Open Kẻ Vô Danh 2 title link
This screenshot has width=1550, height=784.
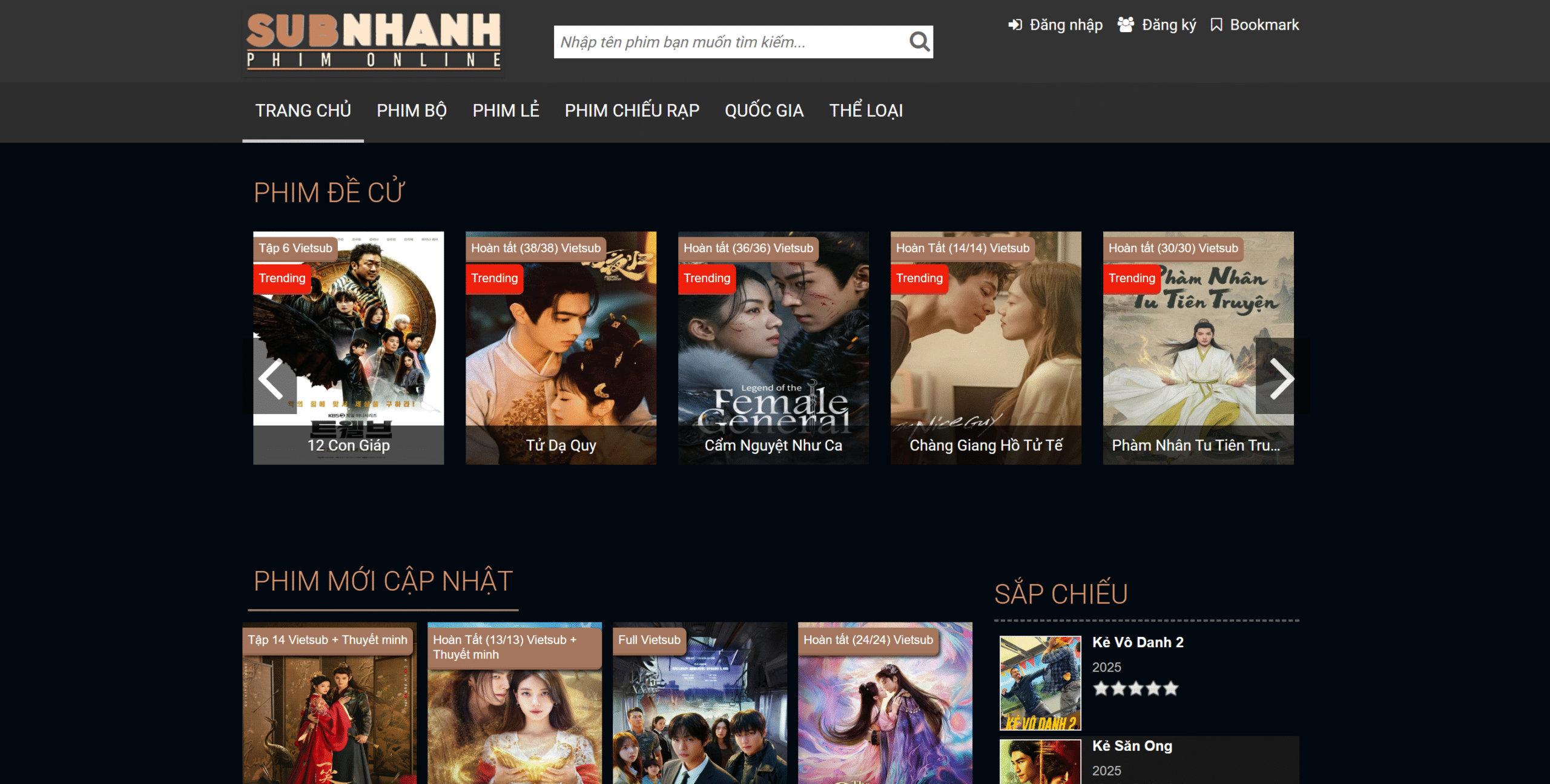[x=1137, y=642]
